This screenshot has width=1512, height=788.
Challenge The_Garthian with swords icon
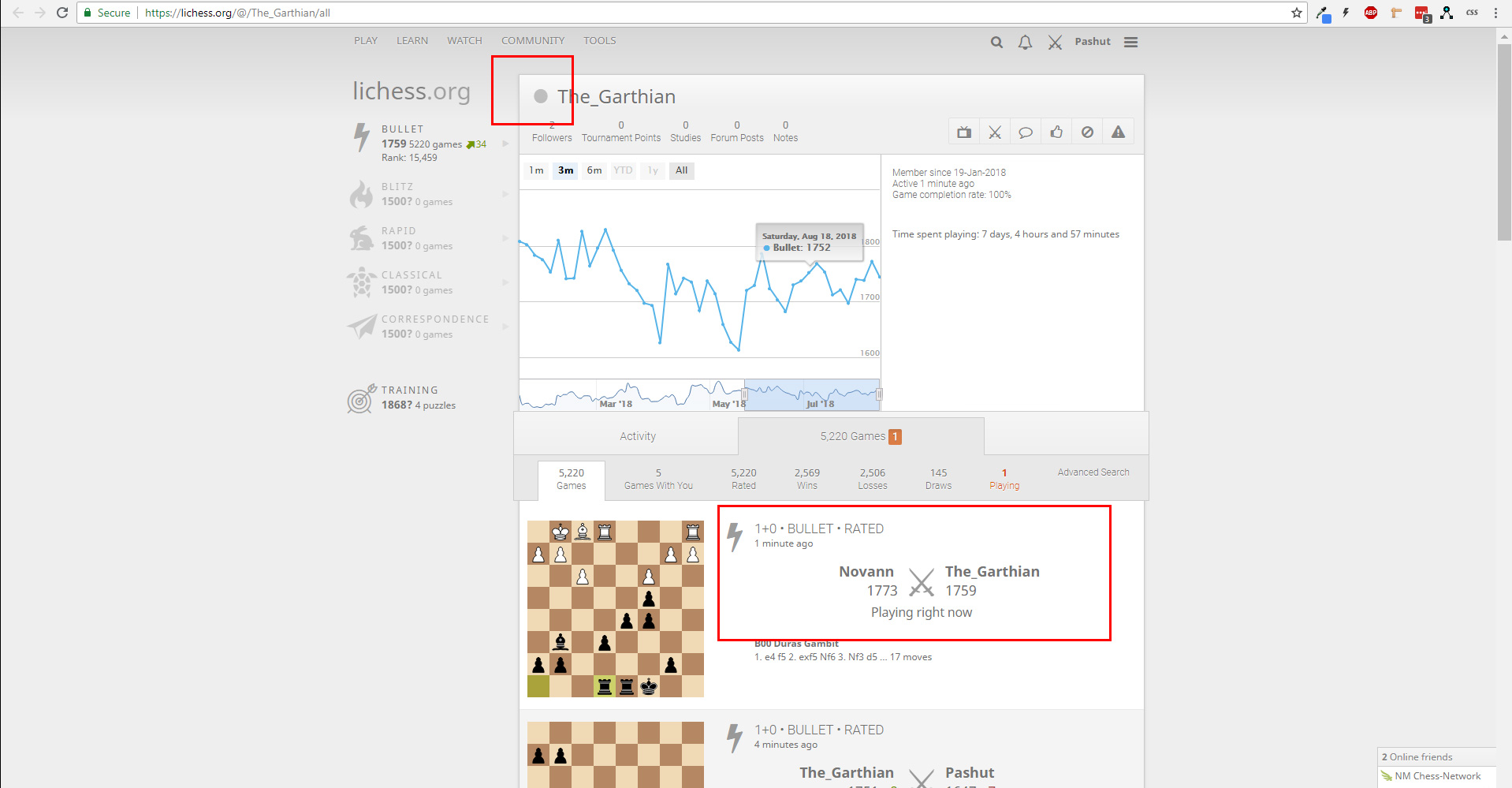pos(995,133)
